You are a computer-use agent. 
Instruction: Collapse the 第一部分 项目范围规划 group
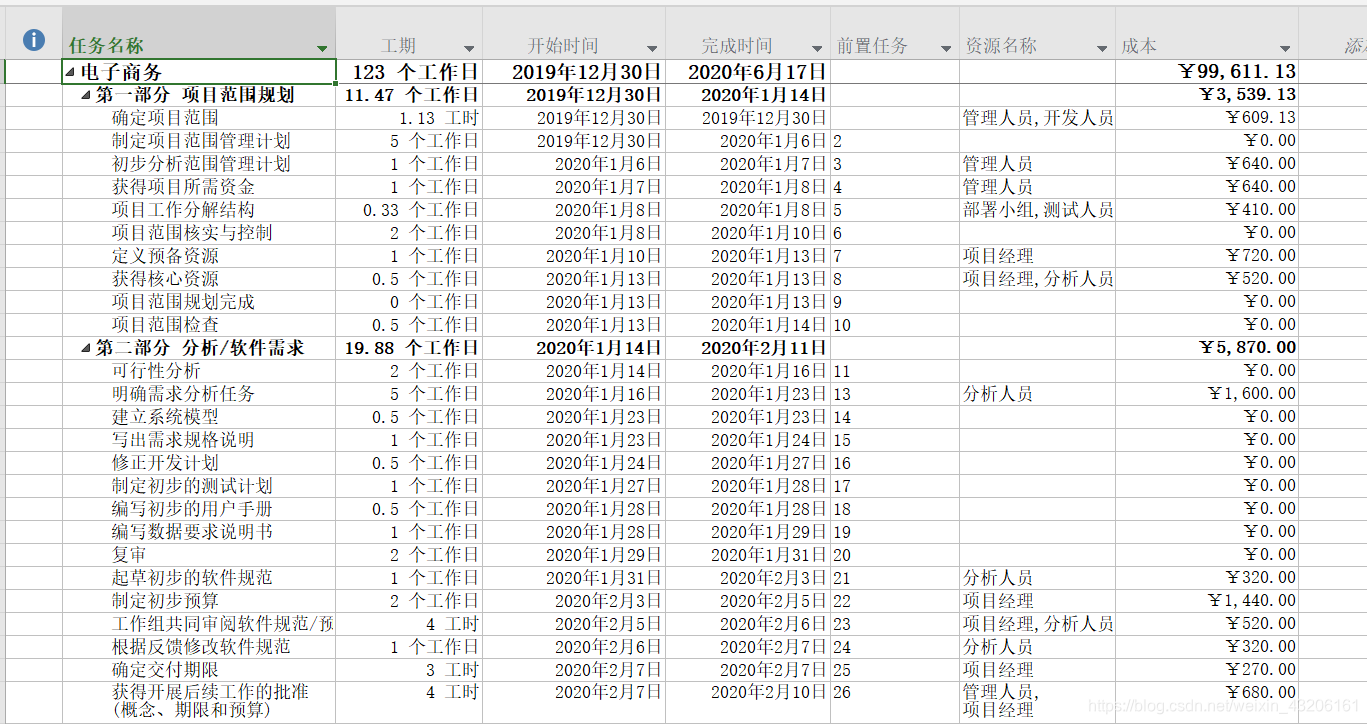tap(86, 95)
